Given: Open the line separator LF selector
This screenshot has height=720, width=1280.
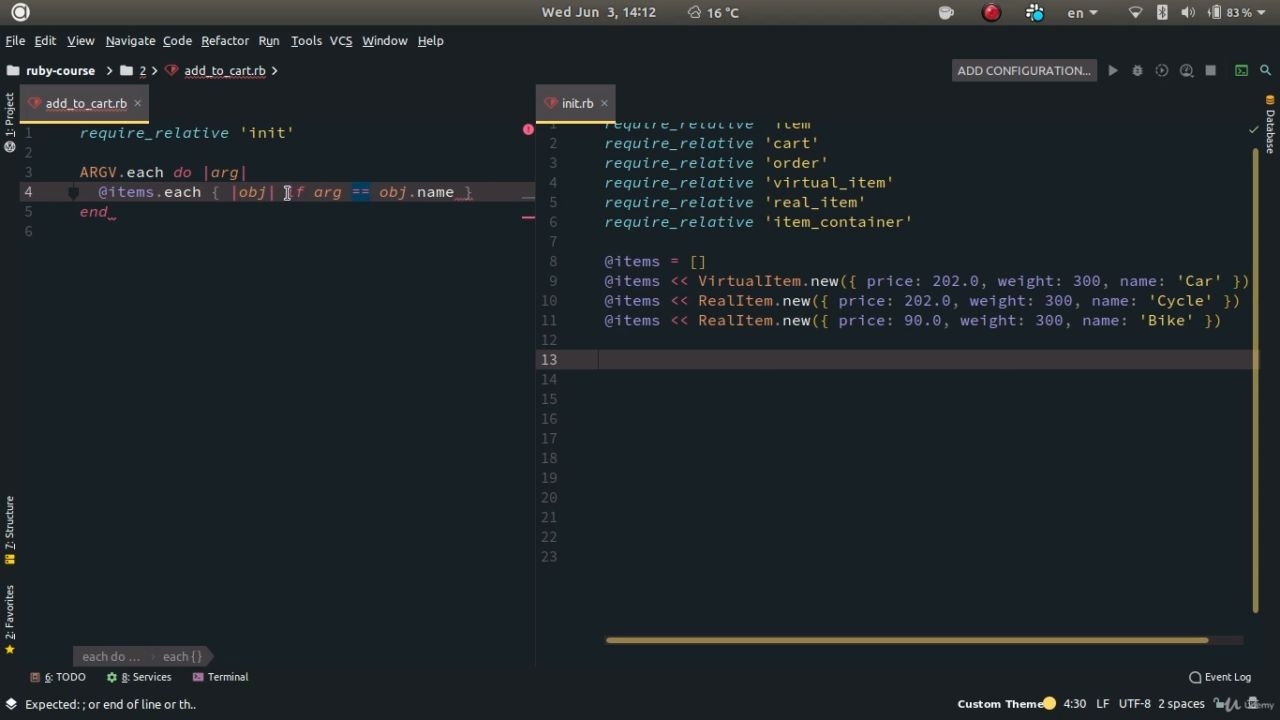Looking at the screenshot, I should (x=1102, y=704).
